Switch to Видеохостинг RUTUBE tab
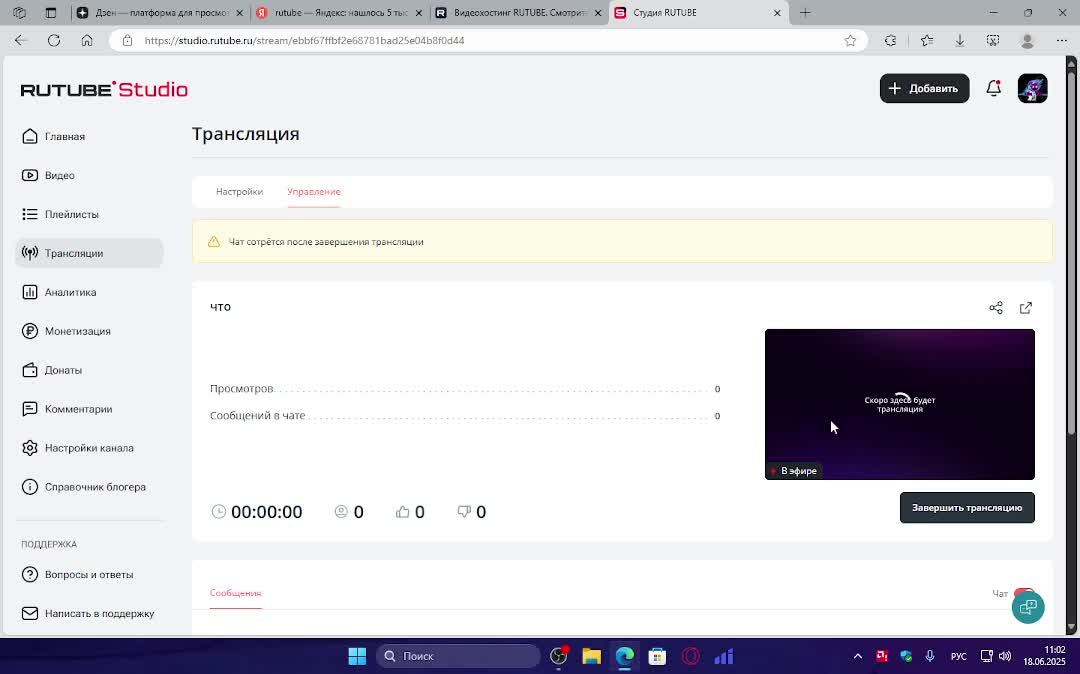The width and height of the screenshot is (1080, 674). coord(519,12)
